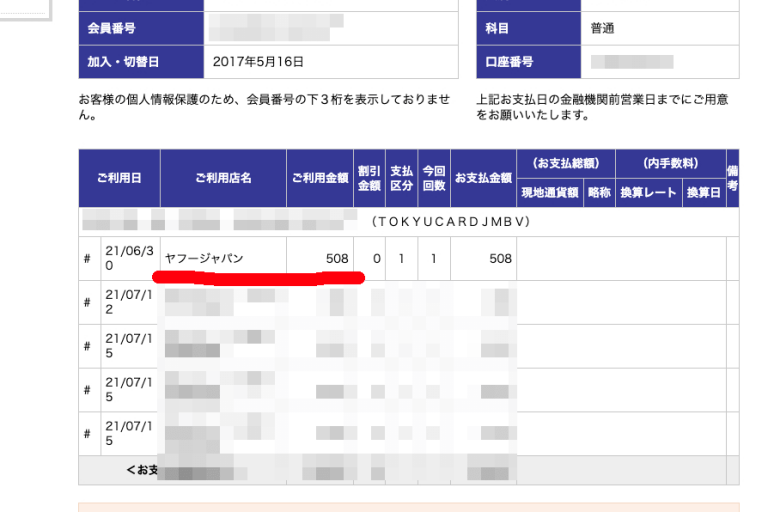The width and height of the screenshot is (768, 512).
Task: Select the 口座番号 label cell
Action: 509,62
